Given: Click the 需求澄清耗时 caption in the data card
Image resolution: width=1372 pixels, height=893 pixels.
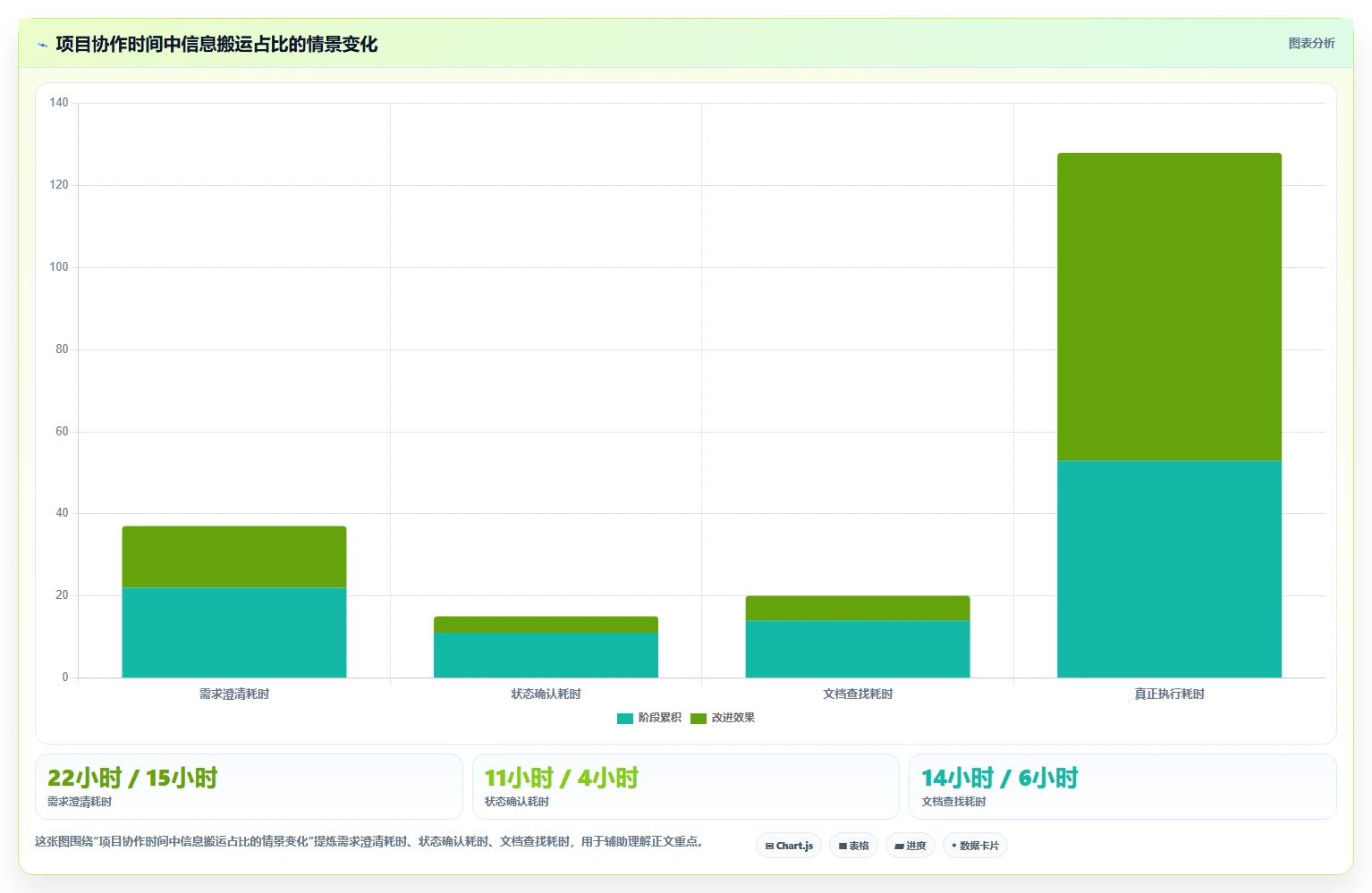Looking at the screenshot, I should tap(80, 802).
